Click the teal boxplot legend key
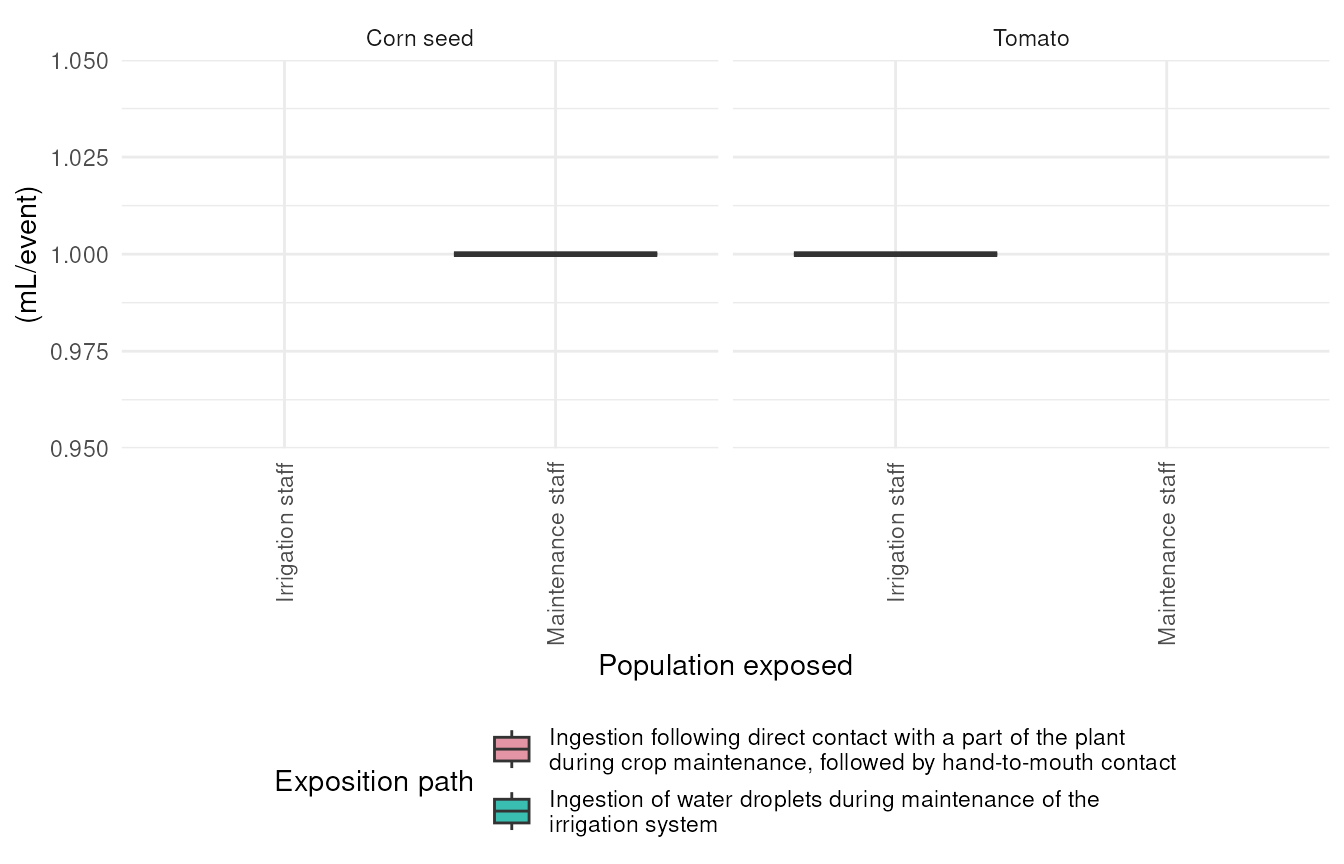 click(x=511, y=811)
